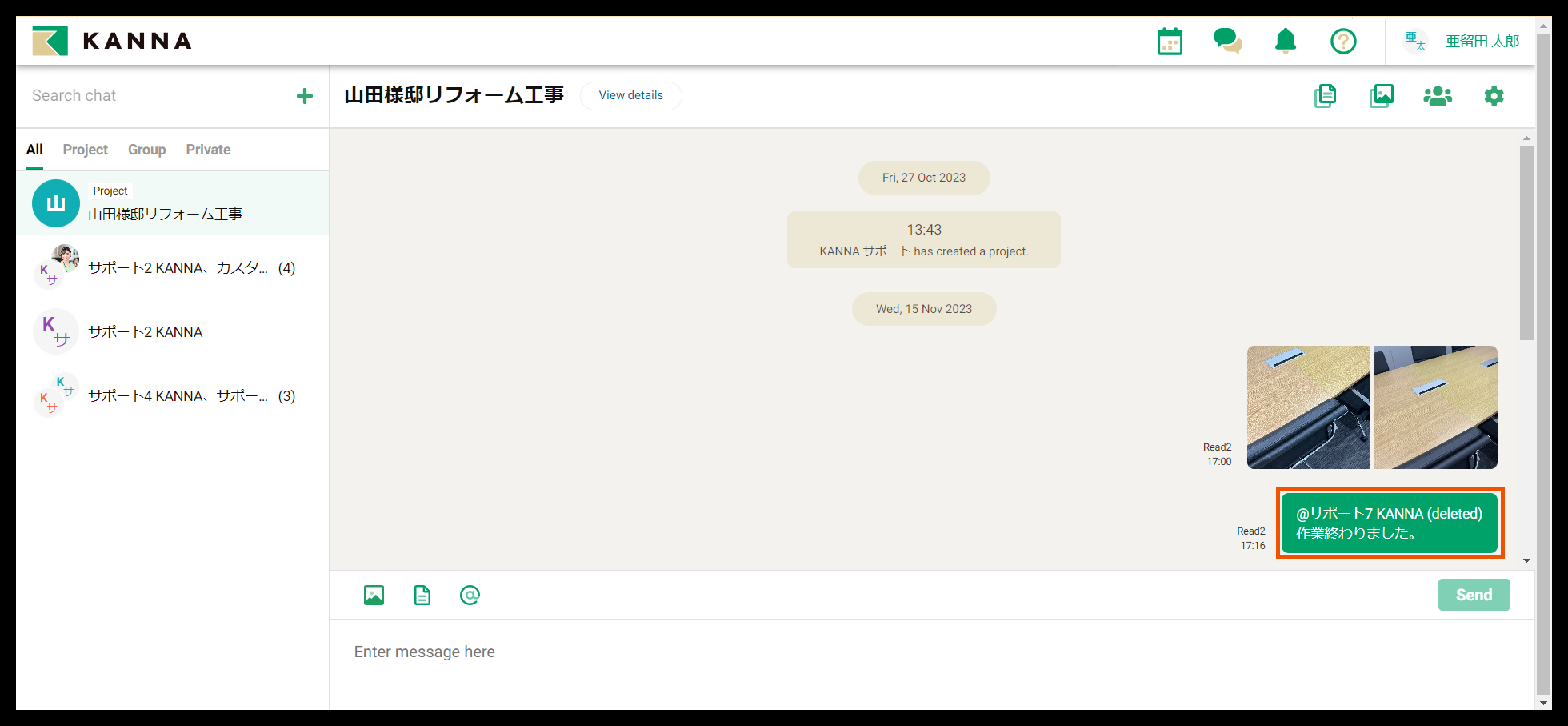This screenshot has width=1568, height=726.
Task: Click the 作業終わりました message bubble
Action: [x=1390, y=523]
